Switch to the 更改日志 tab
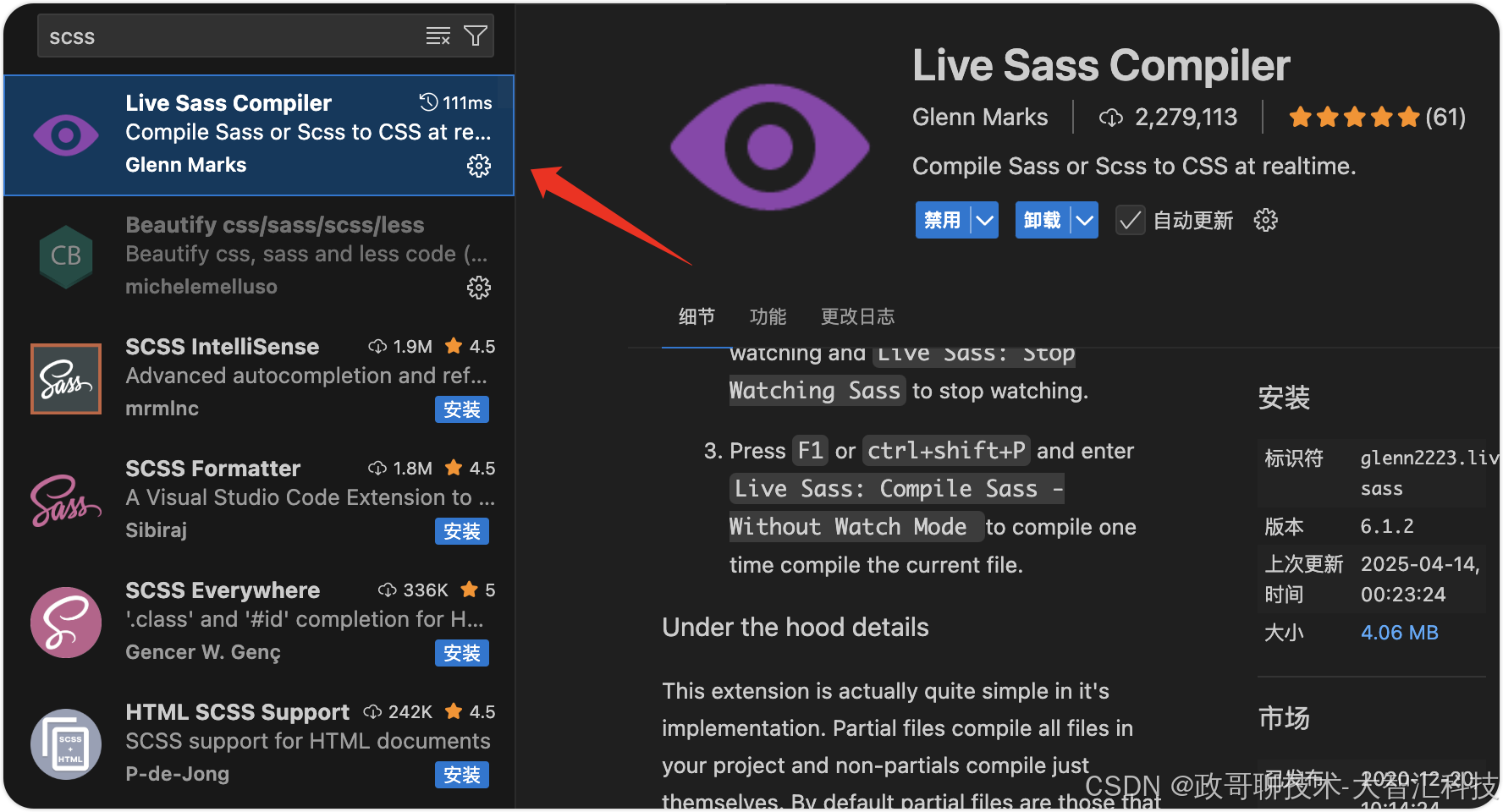Image resolution: width=1503 pixels, height=812 pixels. (x=857, y=316)
